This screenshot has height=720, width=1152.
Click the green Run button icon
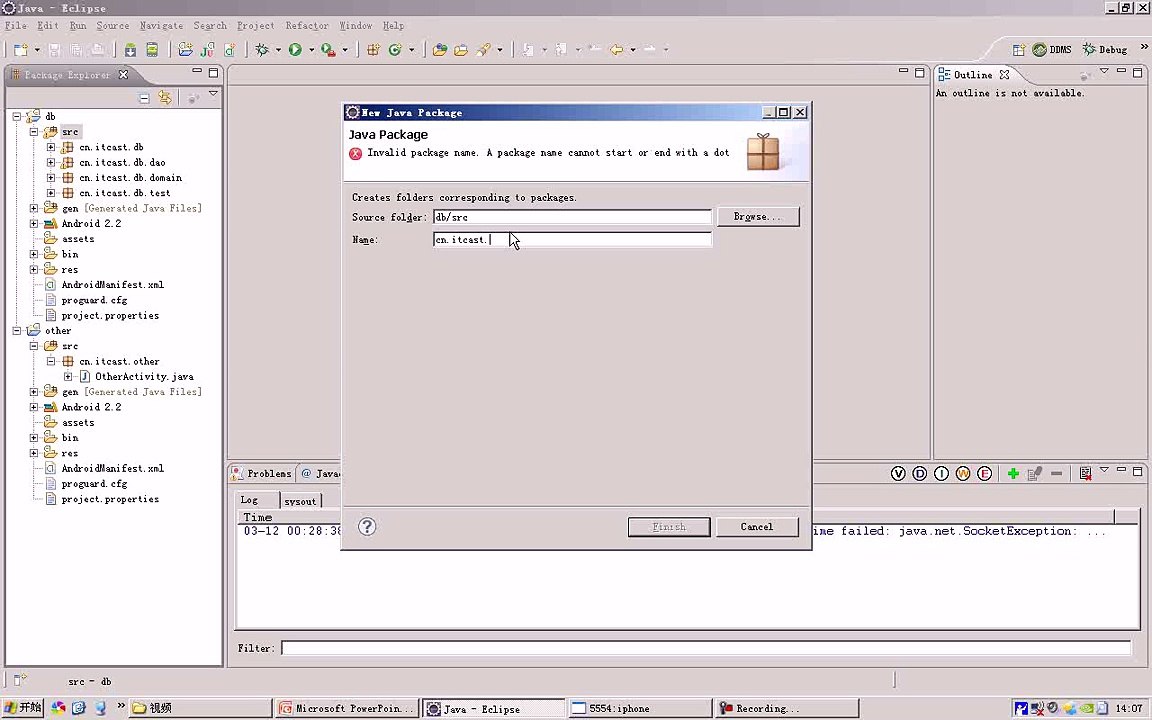tap(295, 50)
